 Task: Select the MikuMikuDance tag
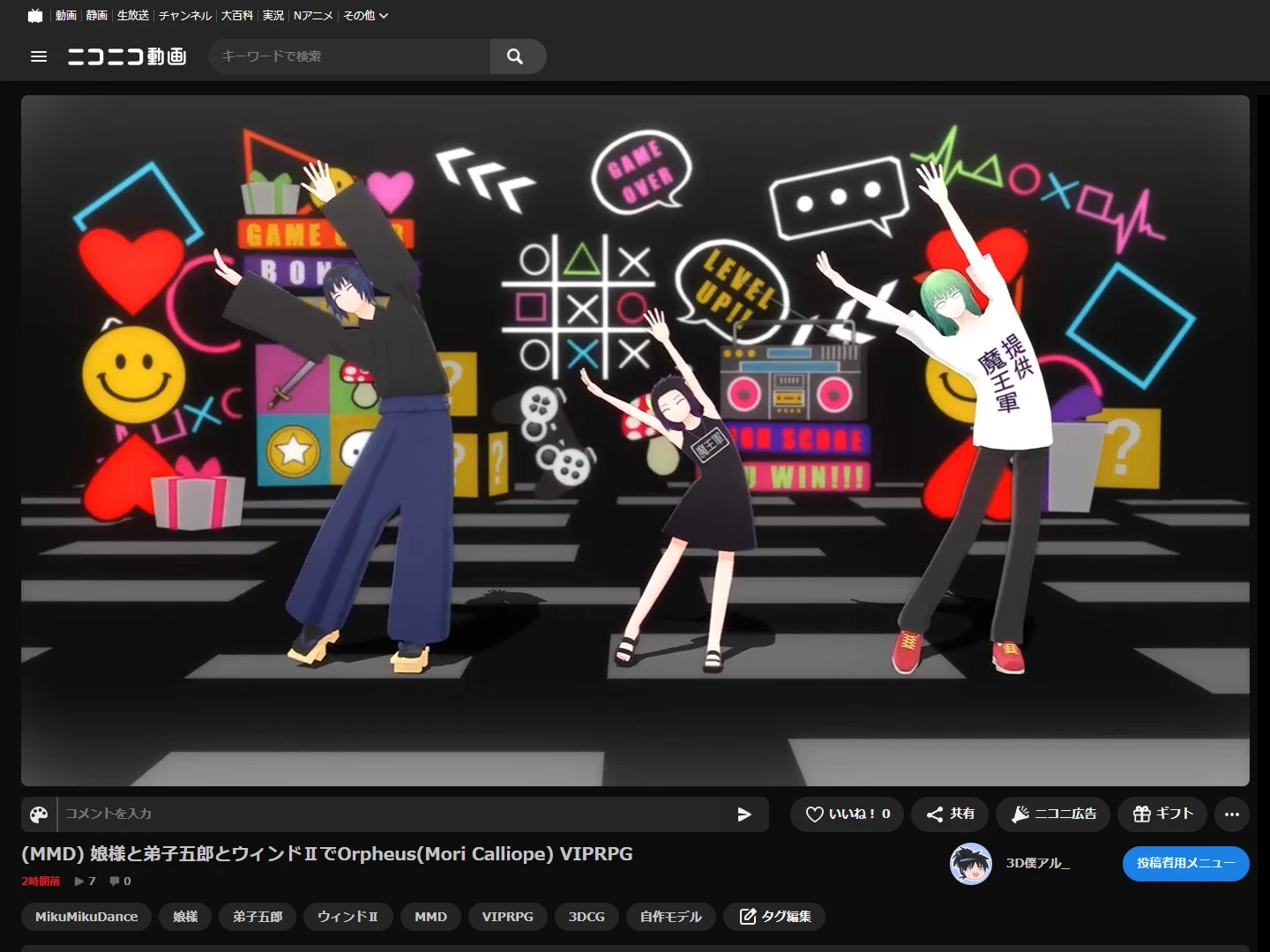point(86,917)
